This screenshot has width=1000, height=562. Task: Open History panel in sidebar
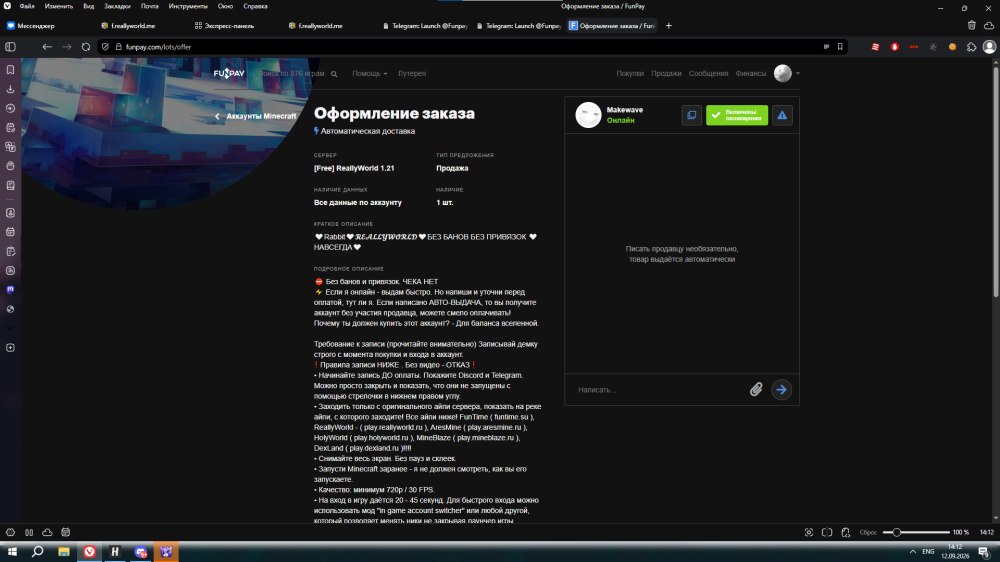click(11, 108)
